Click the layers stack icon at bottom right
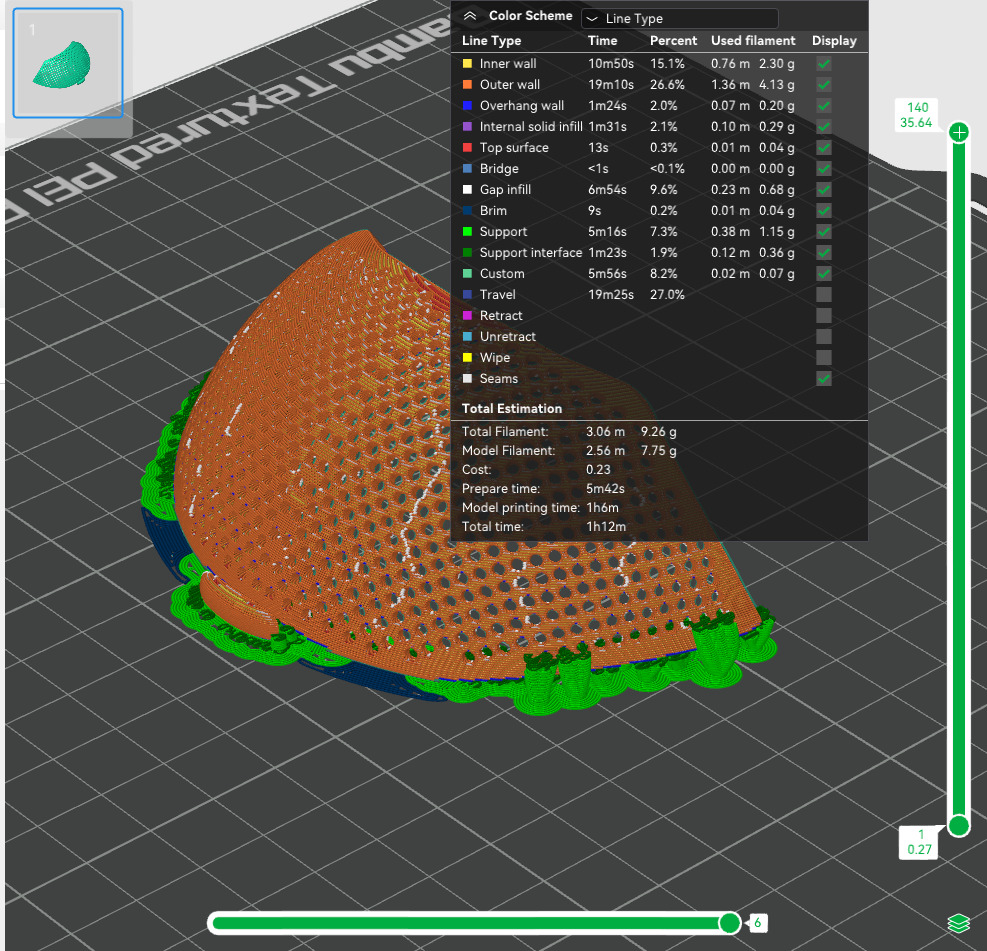The image size is (987, 951). click(958, 923)
